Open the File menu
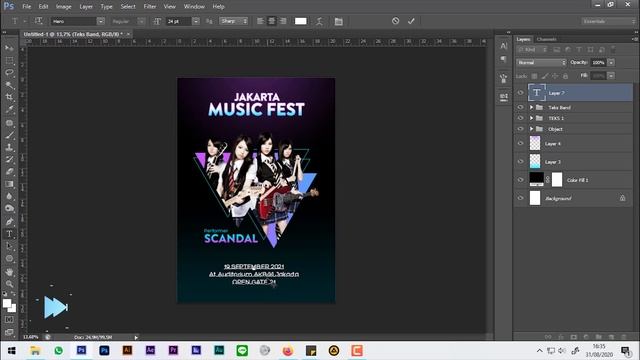 tap(27, 7)
